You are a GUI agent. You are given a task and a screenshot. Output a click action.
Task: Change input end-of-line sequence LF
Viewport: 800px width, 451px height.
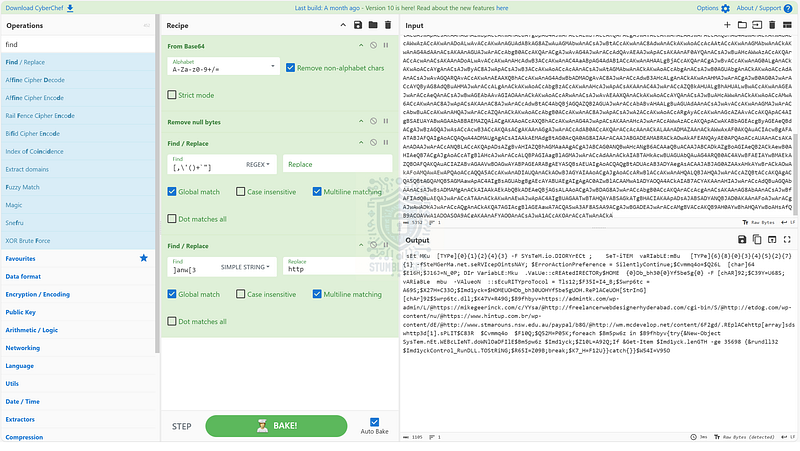(x=790, y=222)
